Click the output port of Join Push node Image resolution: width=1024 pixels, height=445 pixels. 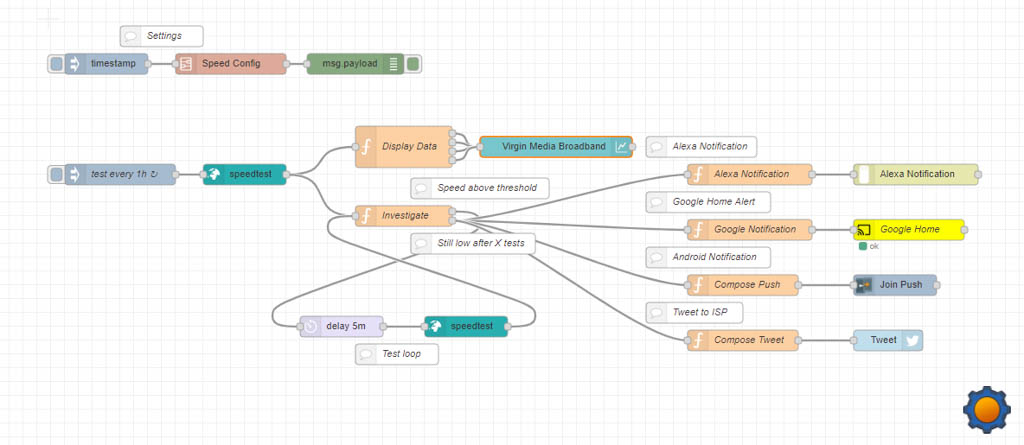937,285
